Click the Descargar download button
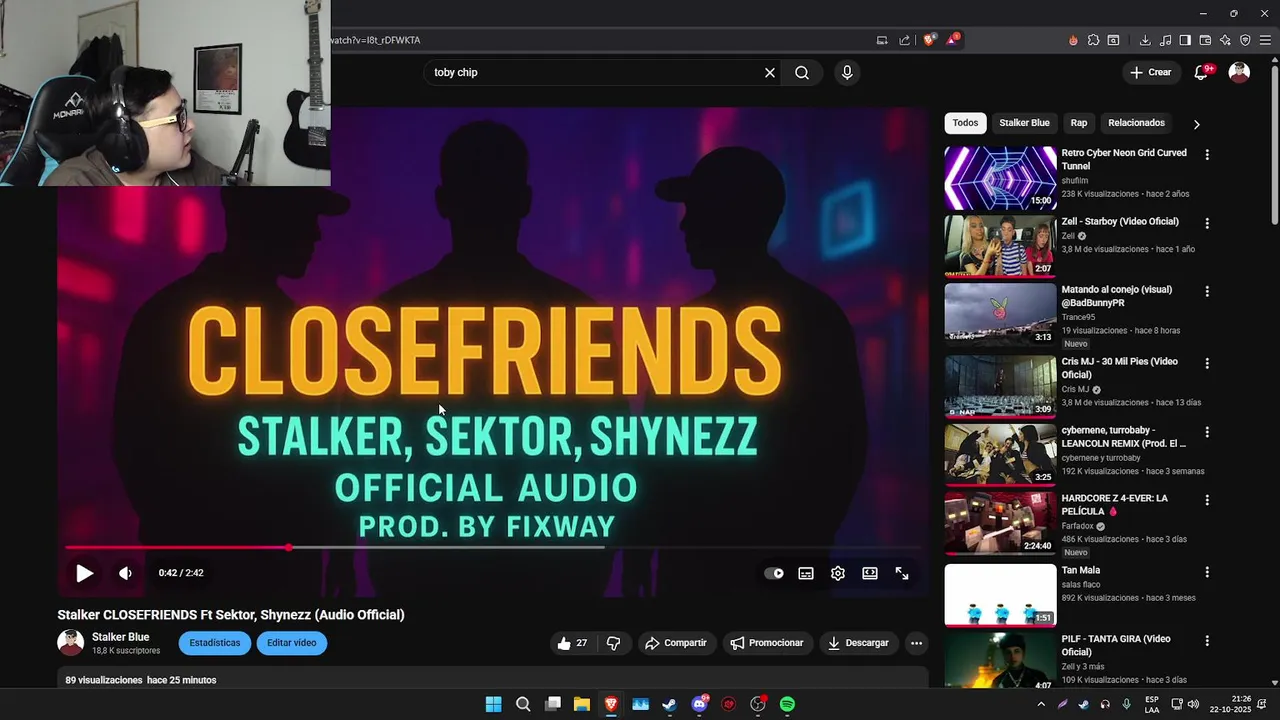Screen dimensions: 1280x720 (858, 643)
